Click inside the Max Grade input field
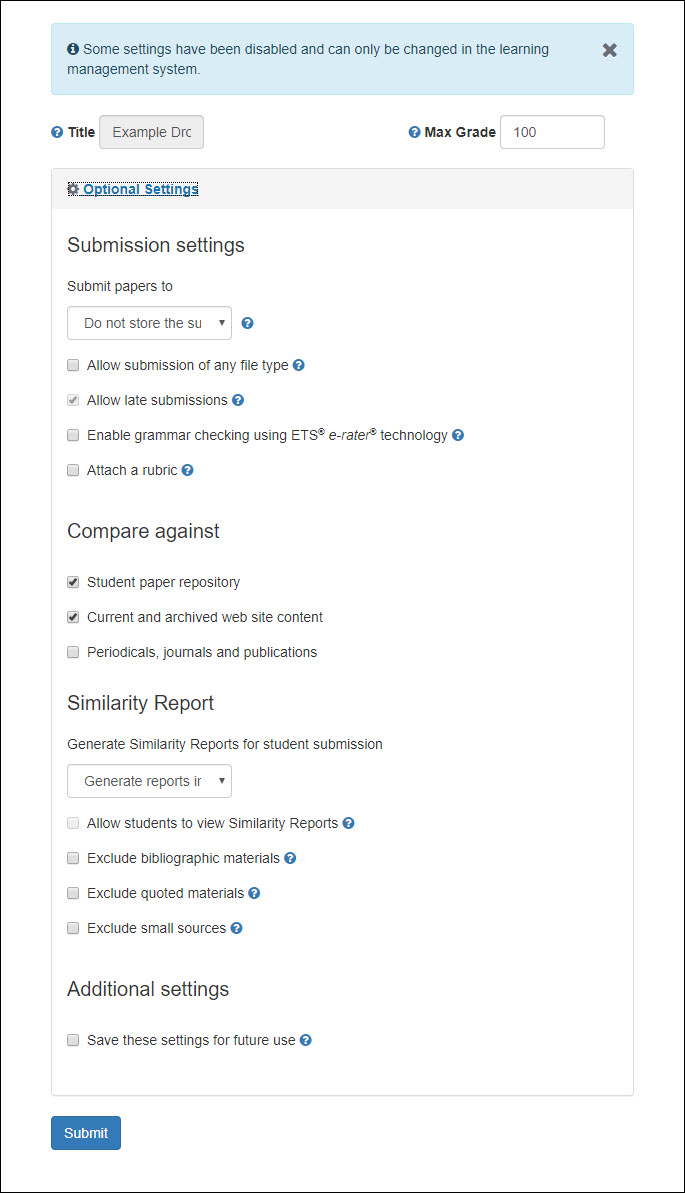This screenshot has width=685, height=1193. click(552, 131)
